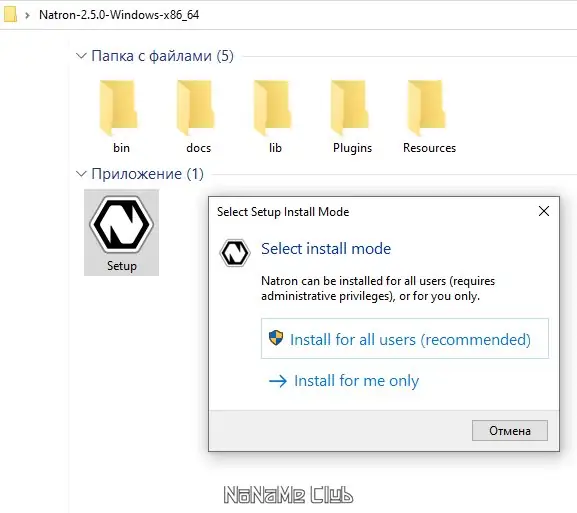The image size is (577, 513).
Task: Collapse the 'Приложение (1)' group
Action: 81,174
